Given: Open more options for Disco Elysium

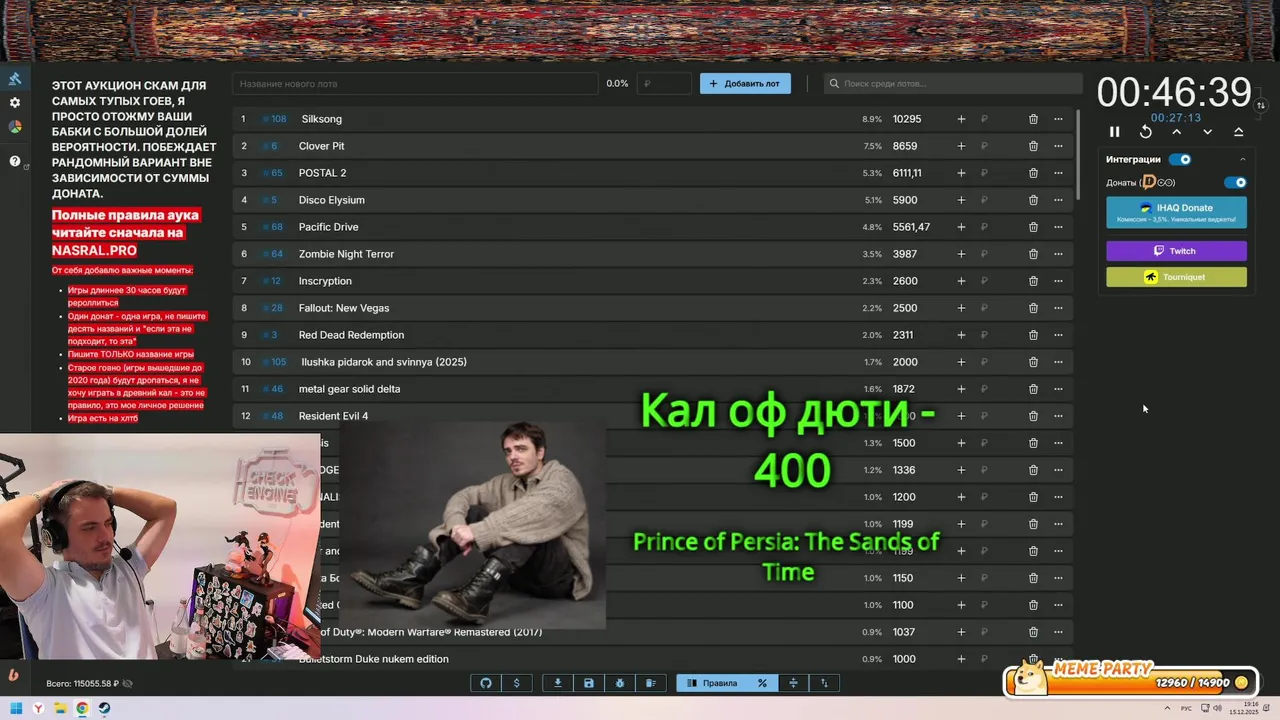Looking at the screenshot, I should pos(1058,200).
